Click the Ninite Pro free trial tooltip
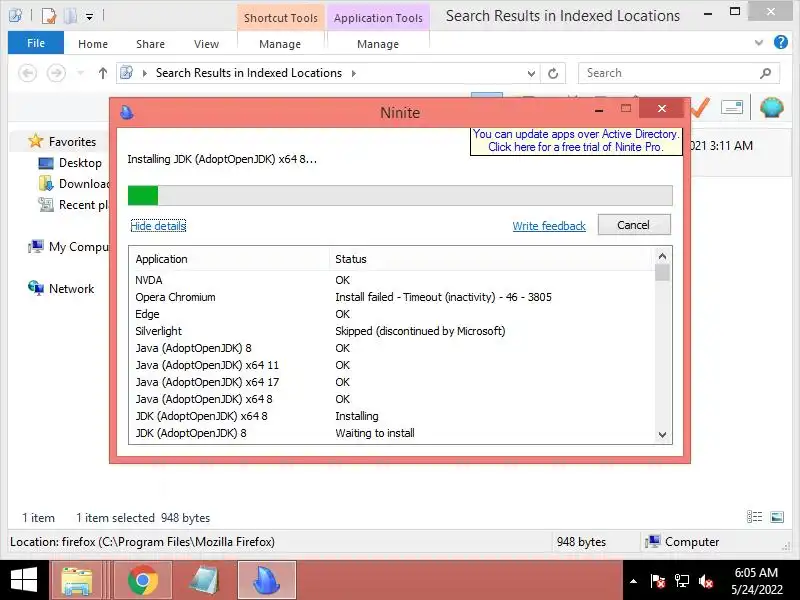Screen dimensions: 800x600 [x=576, y=140]
